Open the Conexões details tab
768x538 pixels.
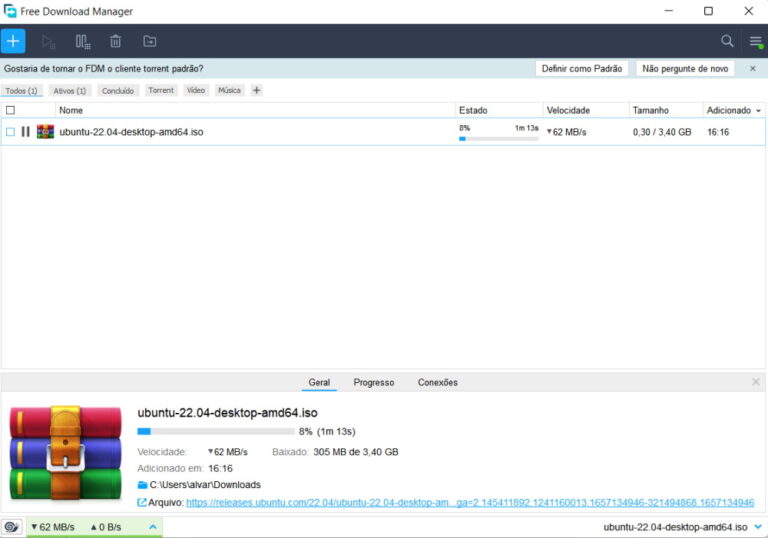coord(437,382)
